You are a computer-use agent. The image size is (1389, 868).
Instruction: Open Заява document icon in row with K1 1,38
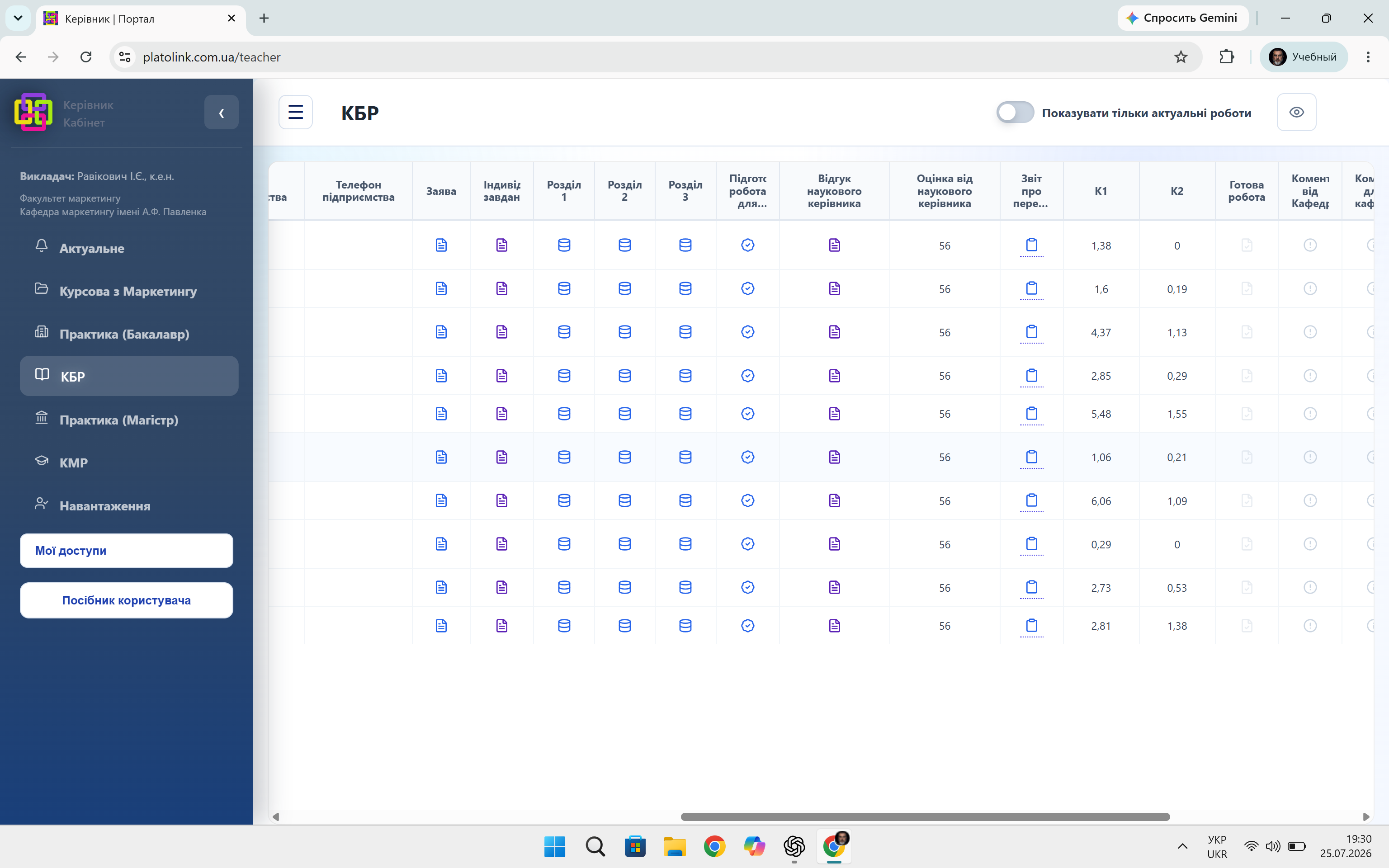coord(441,245)
